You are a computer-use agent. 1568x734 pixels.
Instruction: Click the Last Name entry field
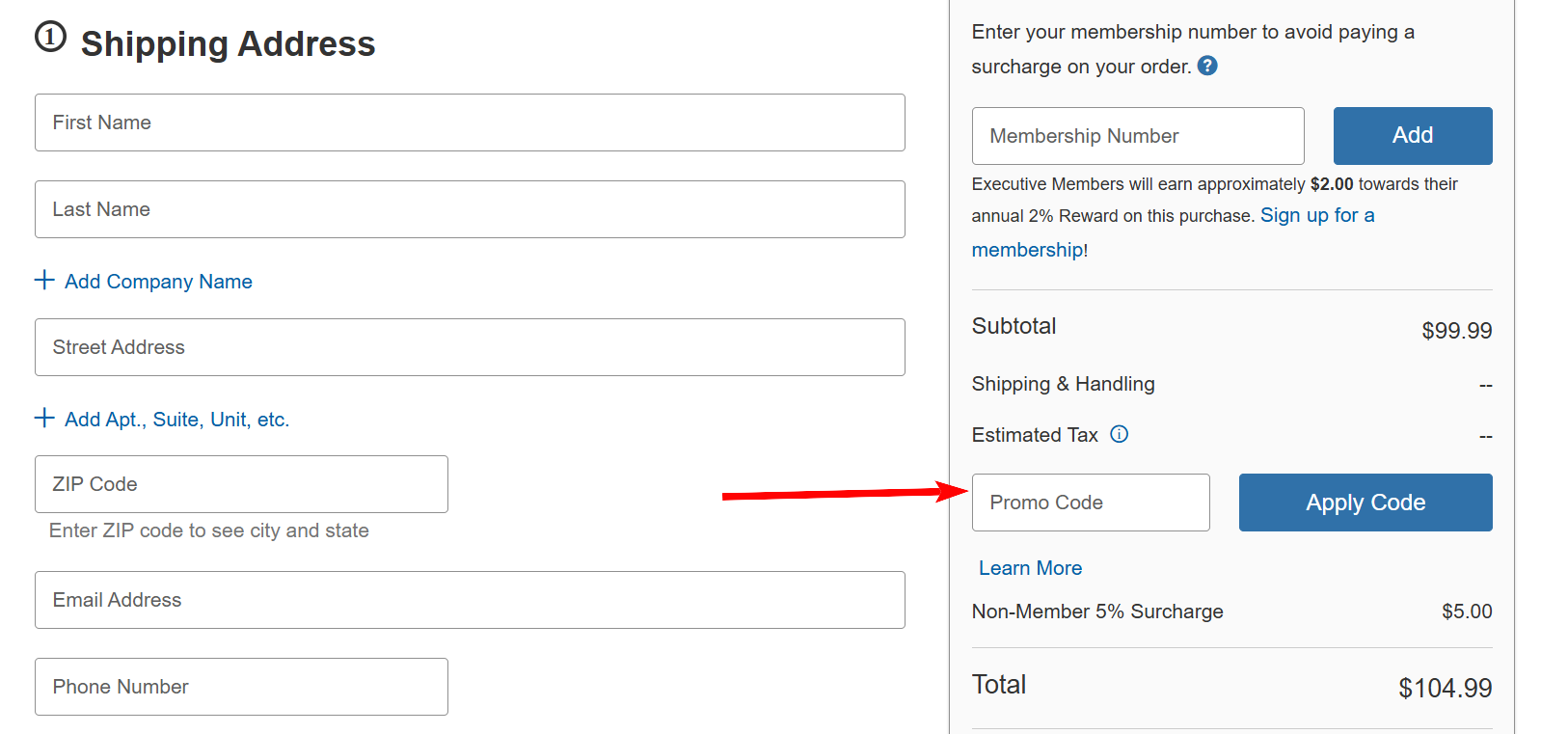[x=470, y=208]
